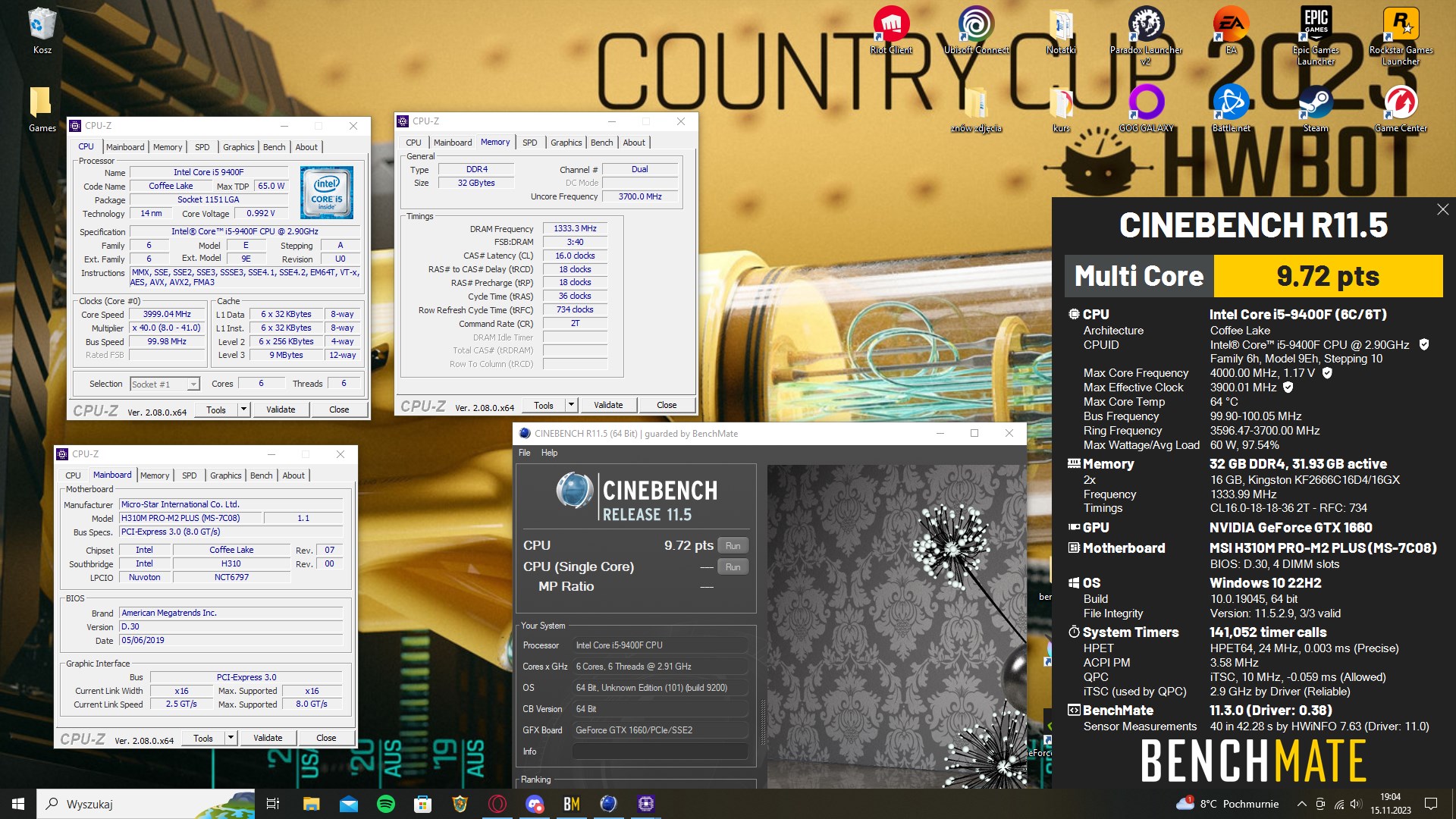The width and height of the screenshot is (1456, 819).
Task: Close the BenchMate Cinebench result panel
Action: [x=1442, y=209]
